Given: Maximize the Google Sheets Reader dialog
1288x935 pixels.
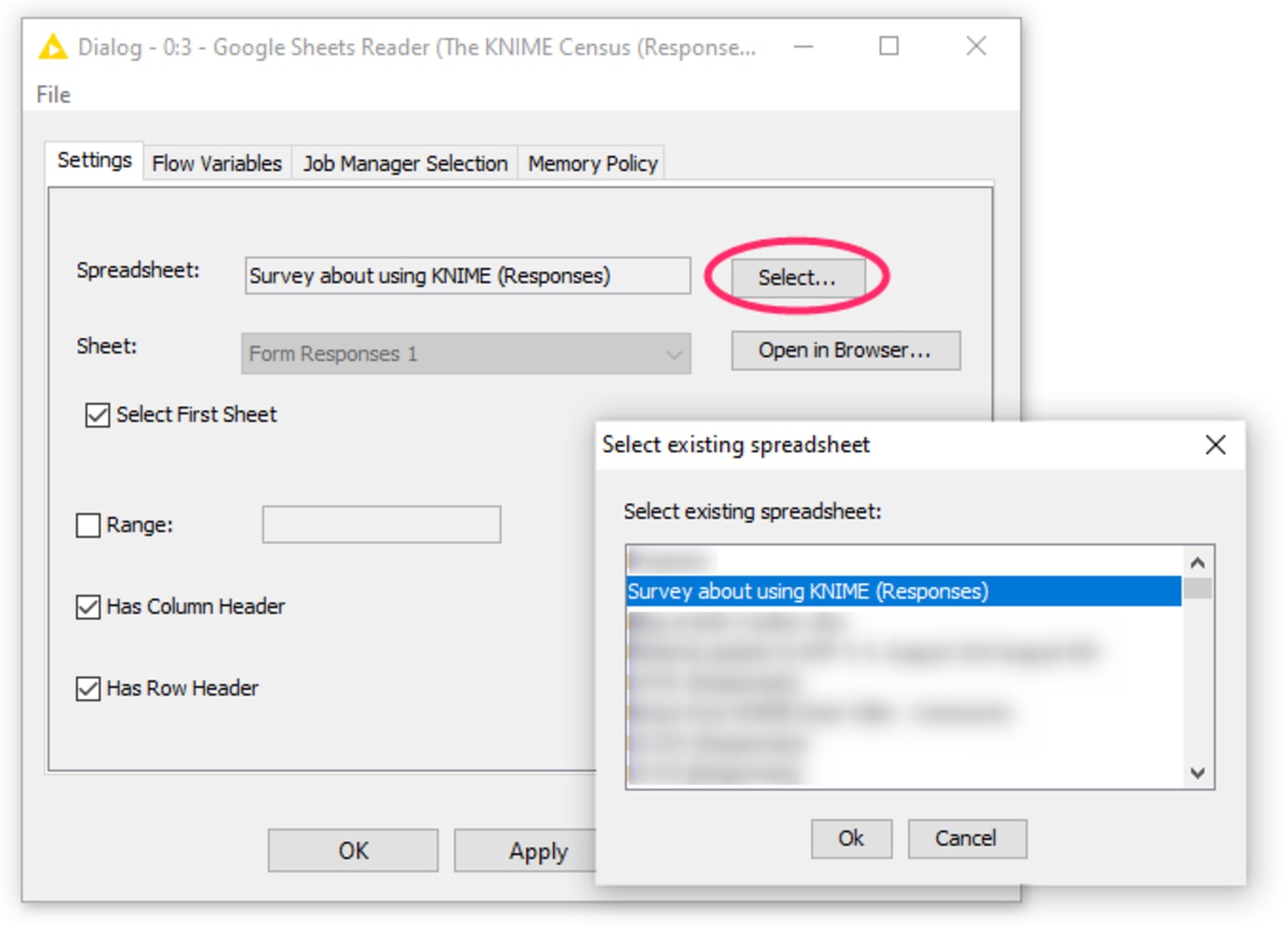Looking at the screenshot, I should click(889, 46).
